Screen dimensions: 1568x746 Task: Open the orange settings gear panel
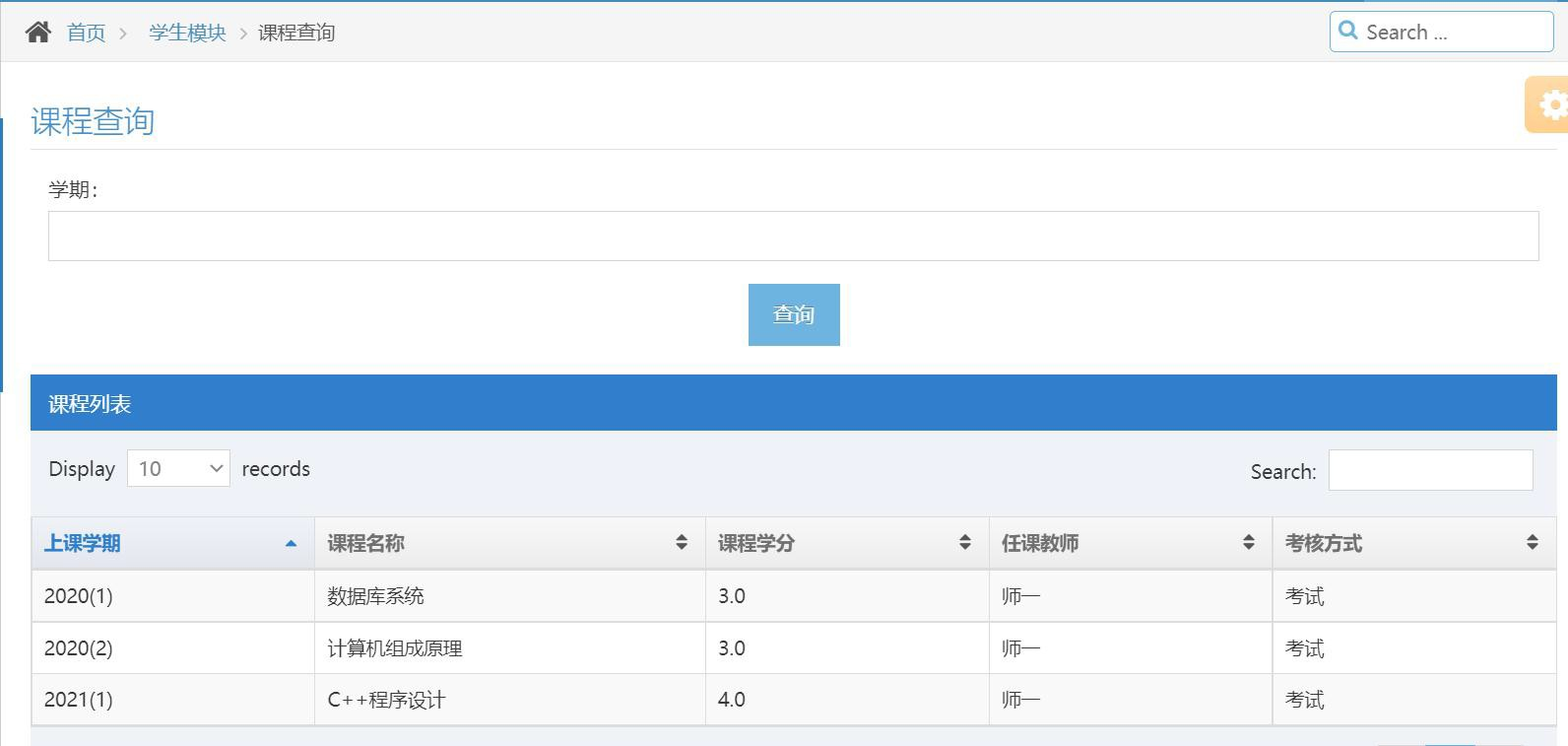click(1548, 104)
